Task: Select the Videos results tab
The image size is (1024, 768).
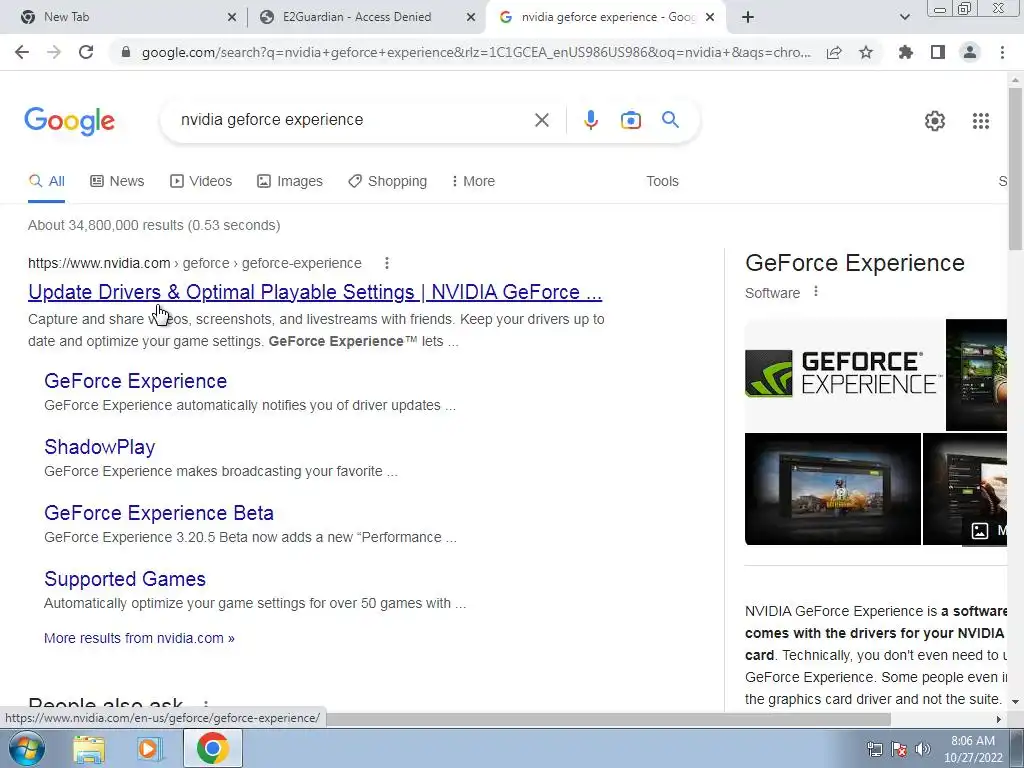Action: coord(200,181)
